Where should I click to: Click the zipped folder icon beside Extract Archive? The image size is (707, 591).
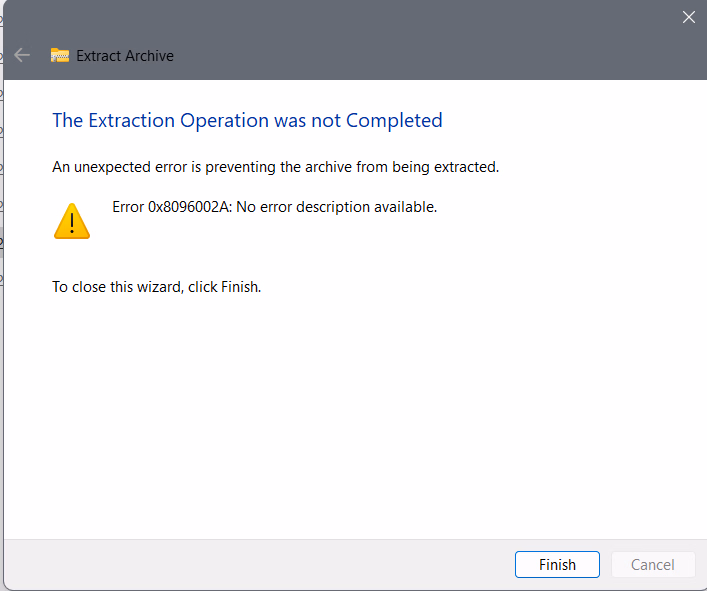pos(60,56)
